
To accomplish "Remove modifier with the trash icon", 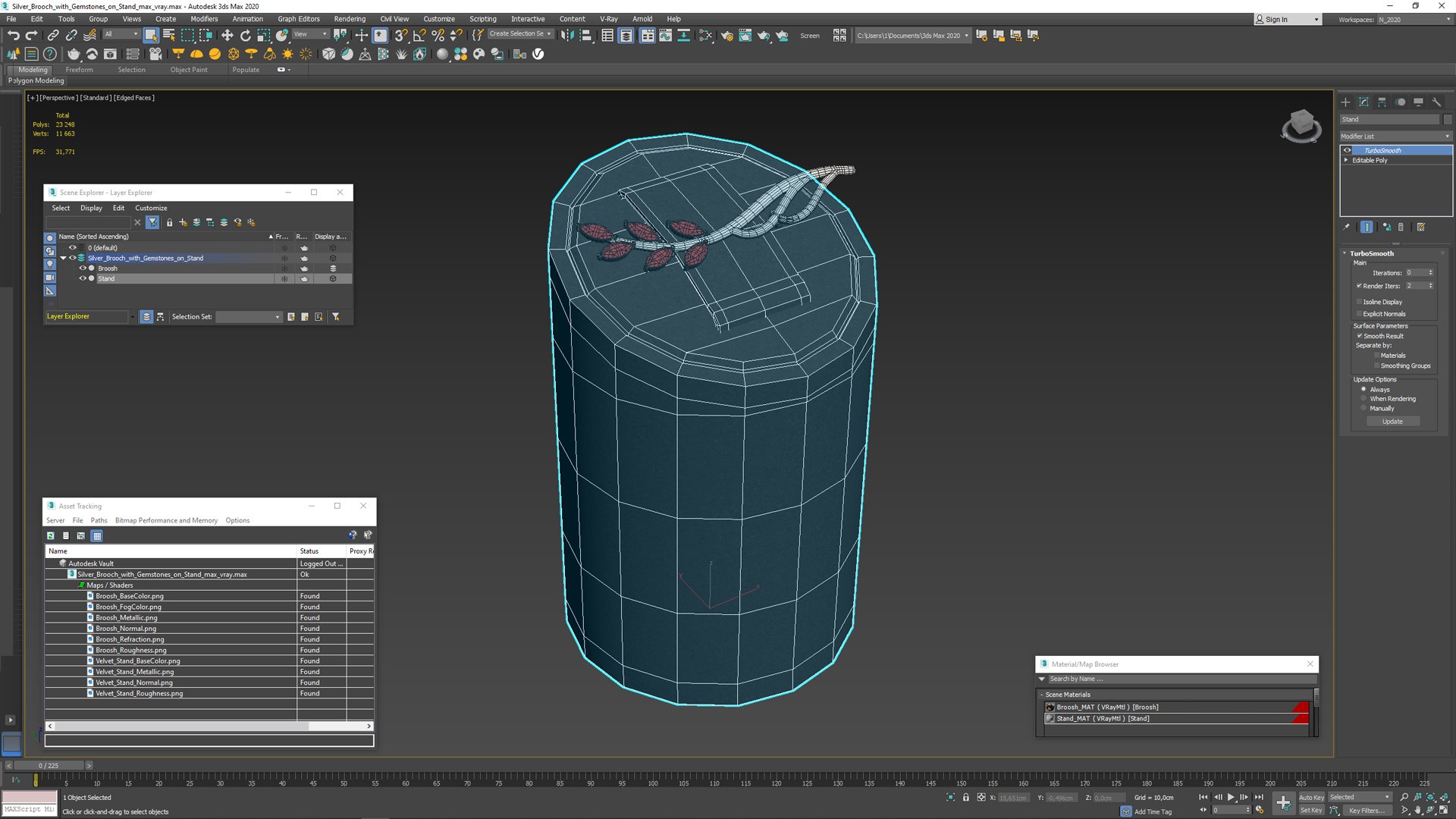I will click(1401, 227).
